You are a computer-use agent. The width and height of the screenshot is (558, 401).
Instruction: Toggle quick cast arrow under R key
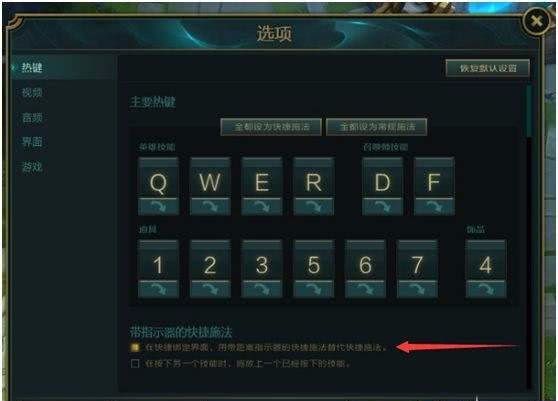pos(314,207)
